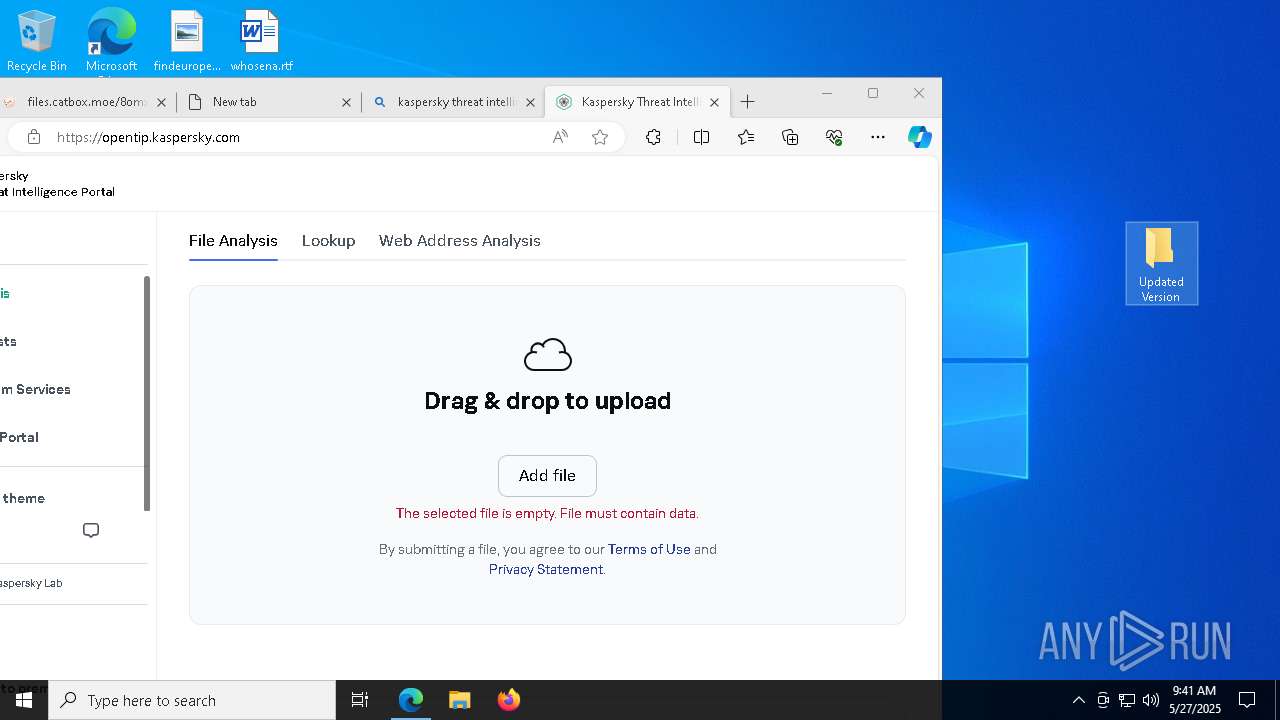
Task: Close the kaspersky search results tab
Action: (531, 102)
